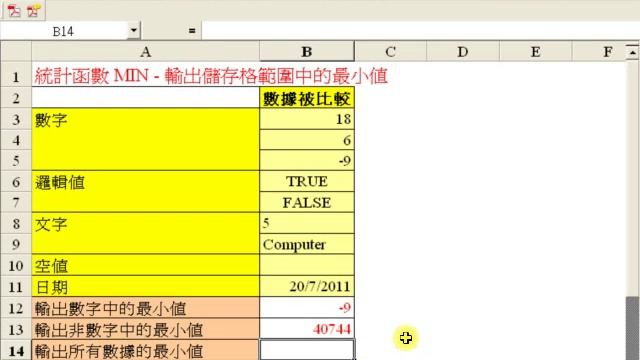Screen dimensions: 640x360
Task: Select row 9 header
Action: pyautogui.click(x=16, y=244)
